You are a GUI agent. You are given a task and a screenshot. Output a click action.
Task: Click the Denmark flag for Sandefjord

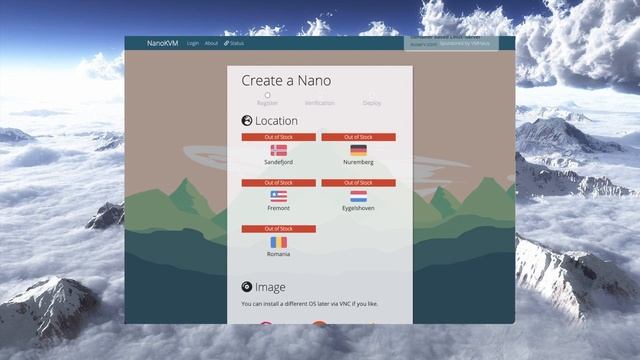tap(278, 151)
